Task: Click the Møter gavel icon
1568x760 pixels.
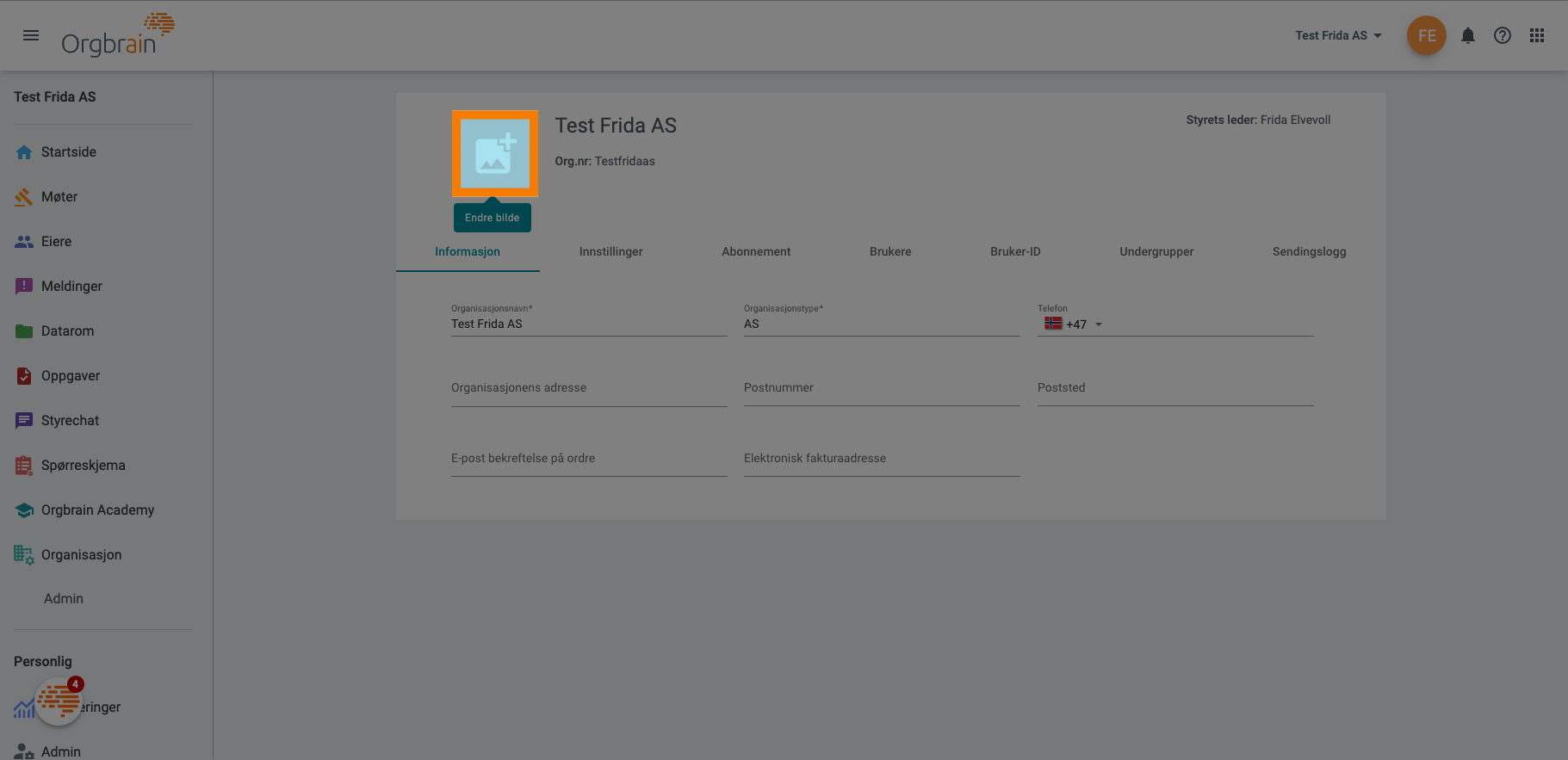Action: (24, 197)
